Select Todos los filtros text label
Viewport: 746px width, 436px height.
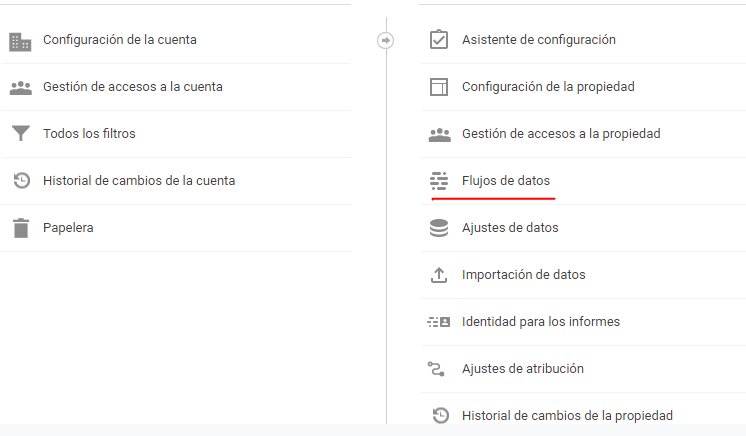point(89,134)
